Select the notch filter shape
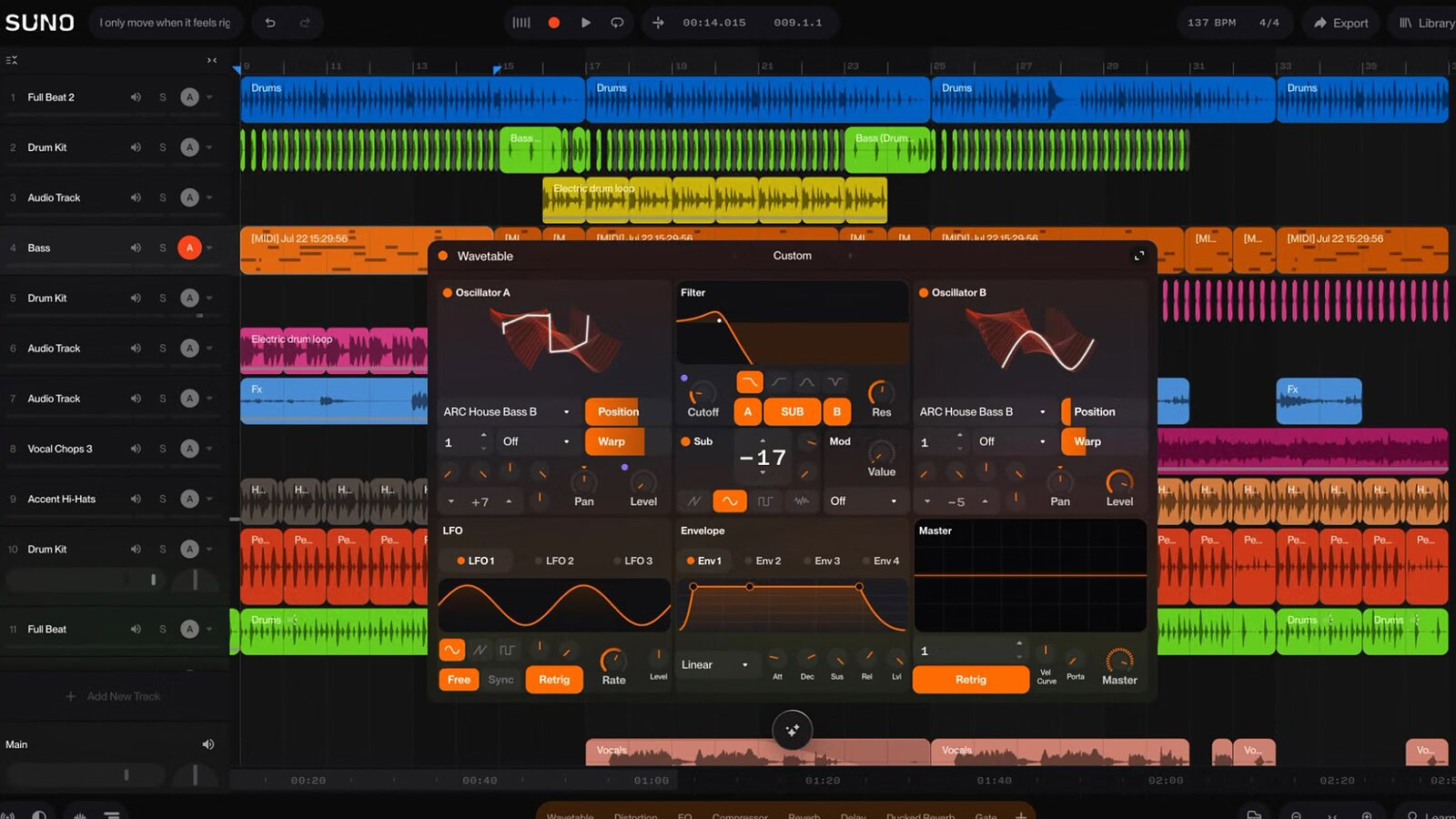 pyautogui.click(x=834, y=381)
